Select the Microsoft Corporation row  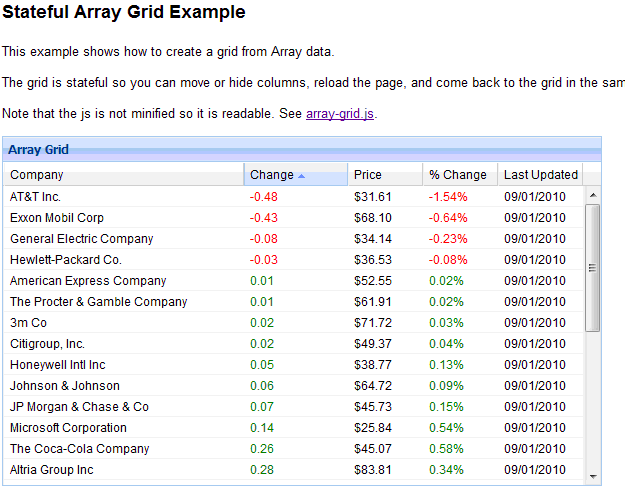click(293, 428)
